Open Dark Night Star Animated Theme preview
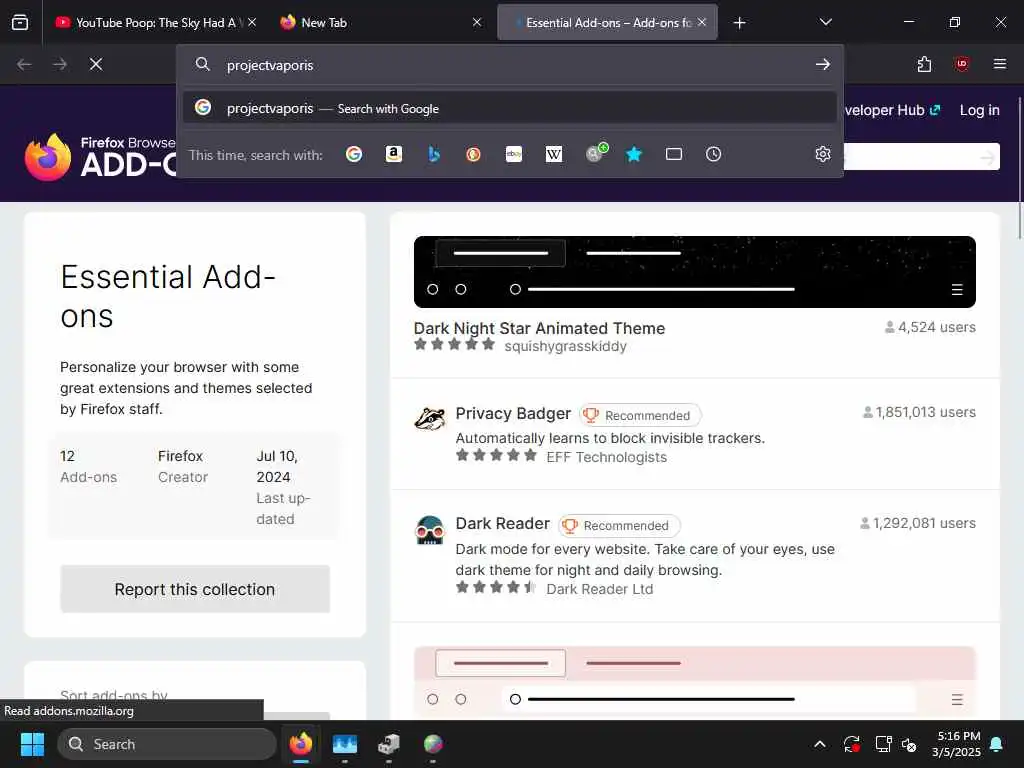This screenshot has height=768, width=1024. [x=695, y=272]
